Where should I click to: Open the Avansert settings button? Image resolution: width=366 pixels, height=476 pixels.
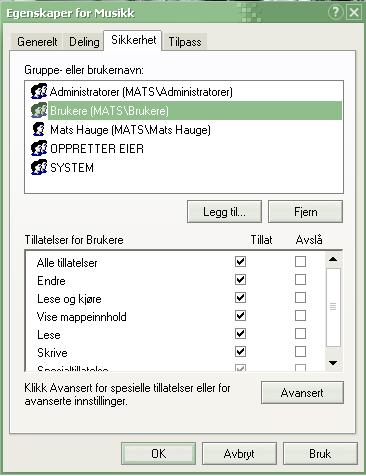tap(302, 393)
